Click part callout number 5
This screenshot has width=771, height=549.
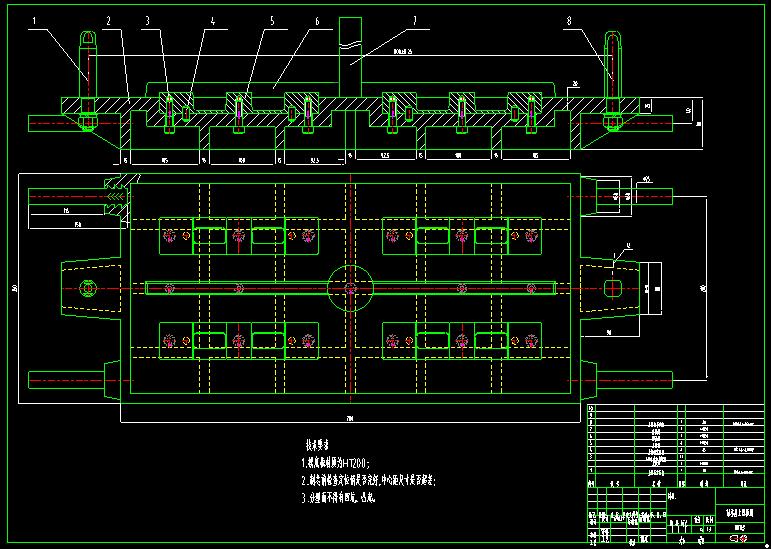[272, 21]
